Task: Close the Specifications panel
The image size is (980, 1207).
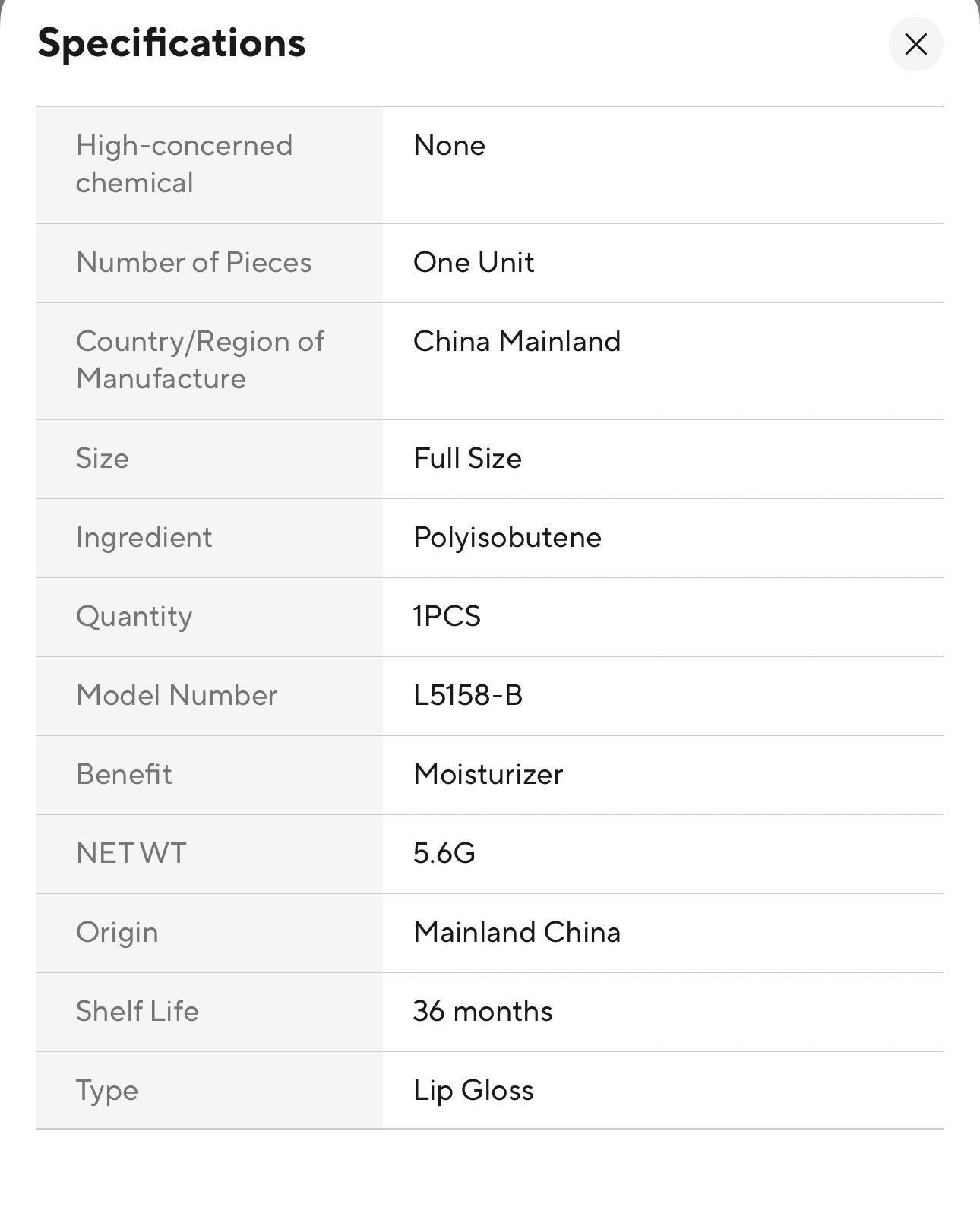Action: (x=915, y=44)
